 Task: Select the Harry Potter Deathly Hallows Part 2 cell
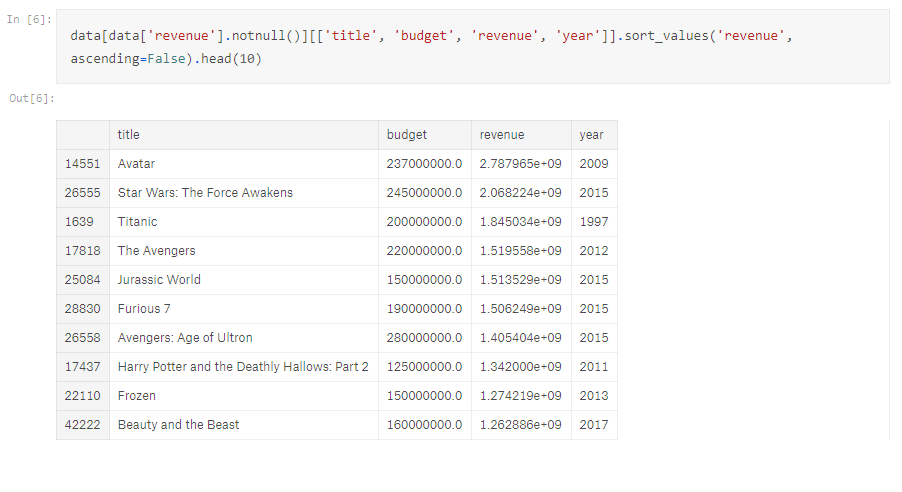[244, 367]
